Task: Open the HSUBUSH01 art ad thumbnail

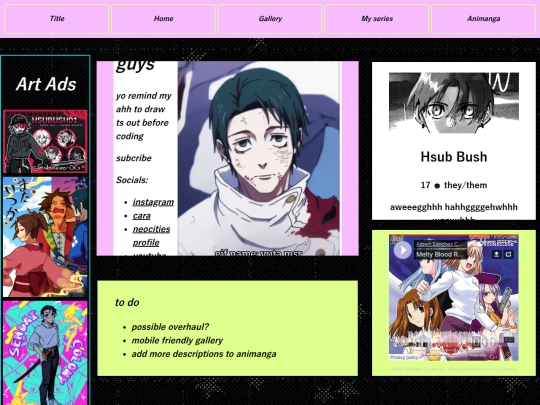Action: [45, 142]
